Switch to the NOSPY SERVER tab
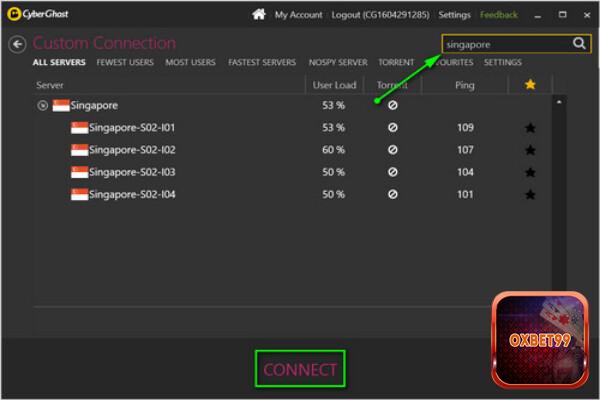This screenshot has height=400, width=600. 338,62
